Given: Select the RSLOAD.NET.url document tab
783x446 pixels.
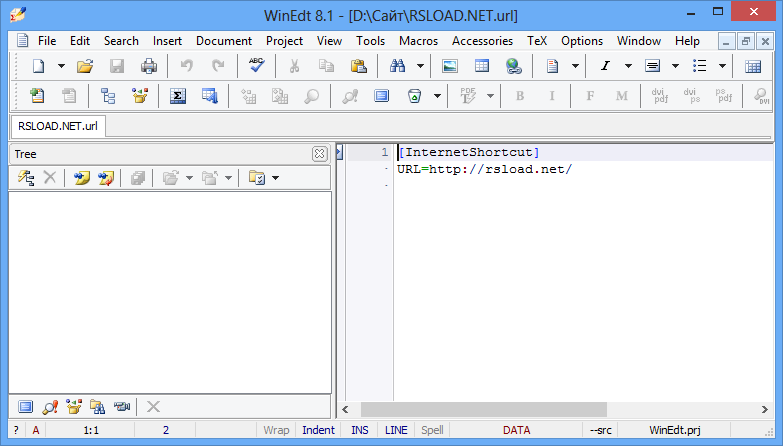Looking at the screenshot, I should point(58,126).
